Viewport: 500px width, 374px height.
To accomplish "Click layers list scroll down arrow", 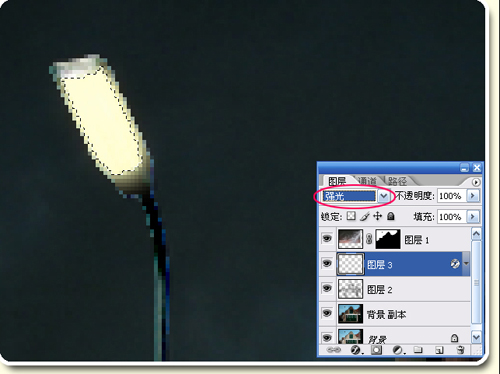I will (x=476, y=337).
